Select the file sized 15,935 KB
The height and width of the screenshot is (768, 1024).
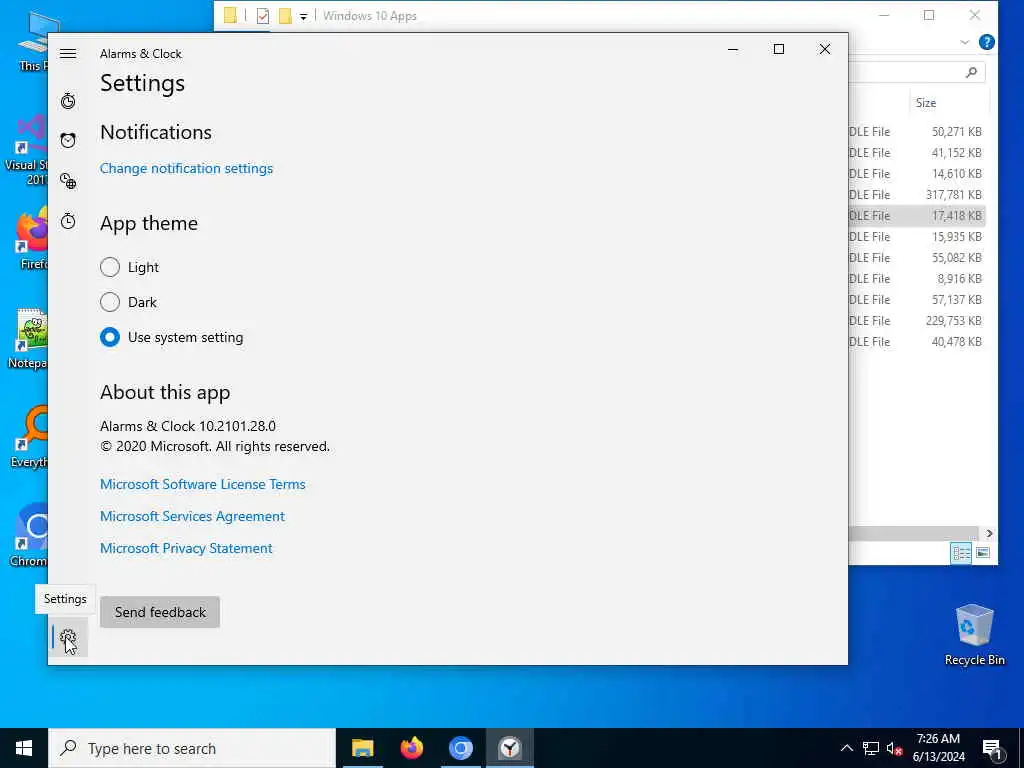[x=917, y=236]
